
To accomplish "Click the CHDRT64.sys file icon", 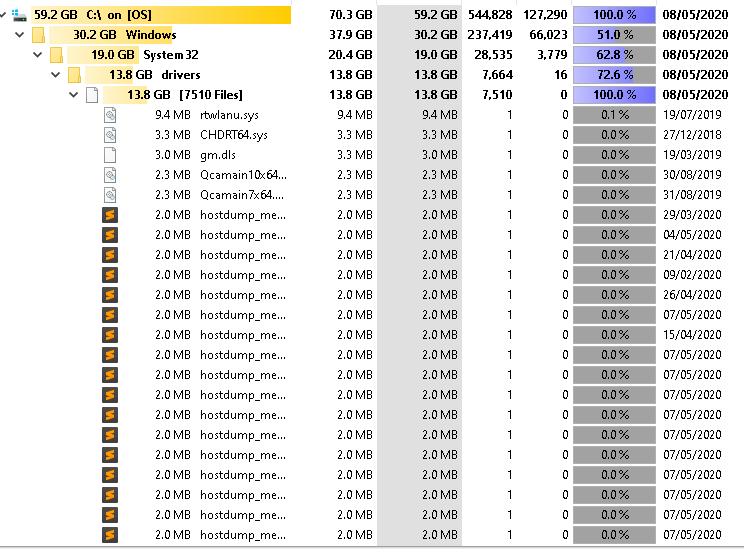I will coord(110,135).
